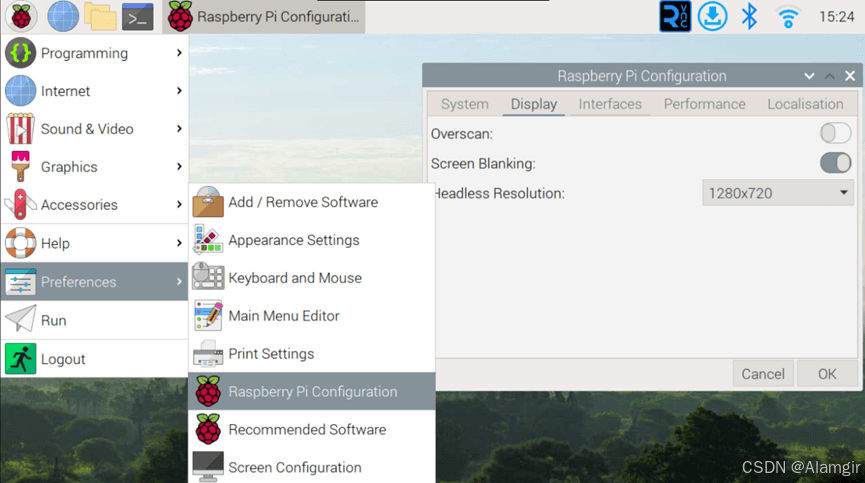Choose the Logout menu label
Screen dimensions: 865x483
[63, 359]
